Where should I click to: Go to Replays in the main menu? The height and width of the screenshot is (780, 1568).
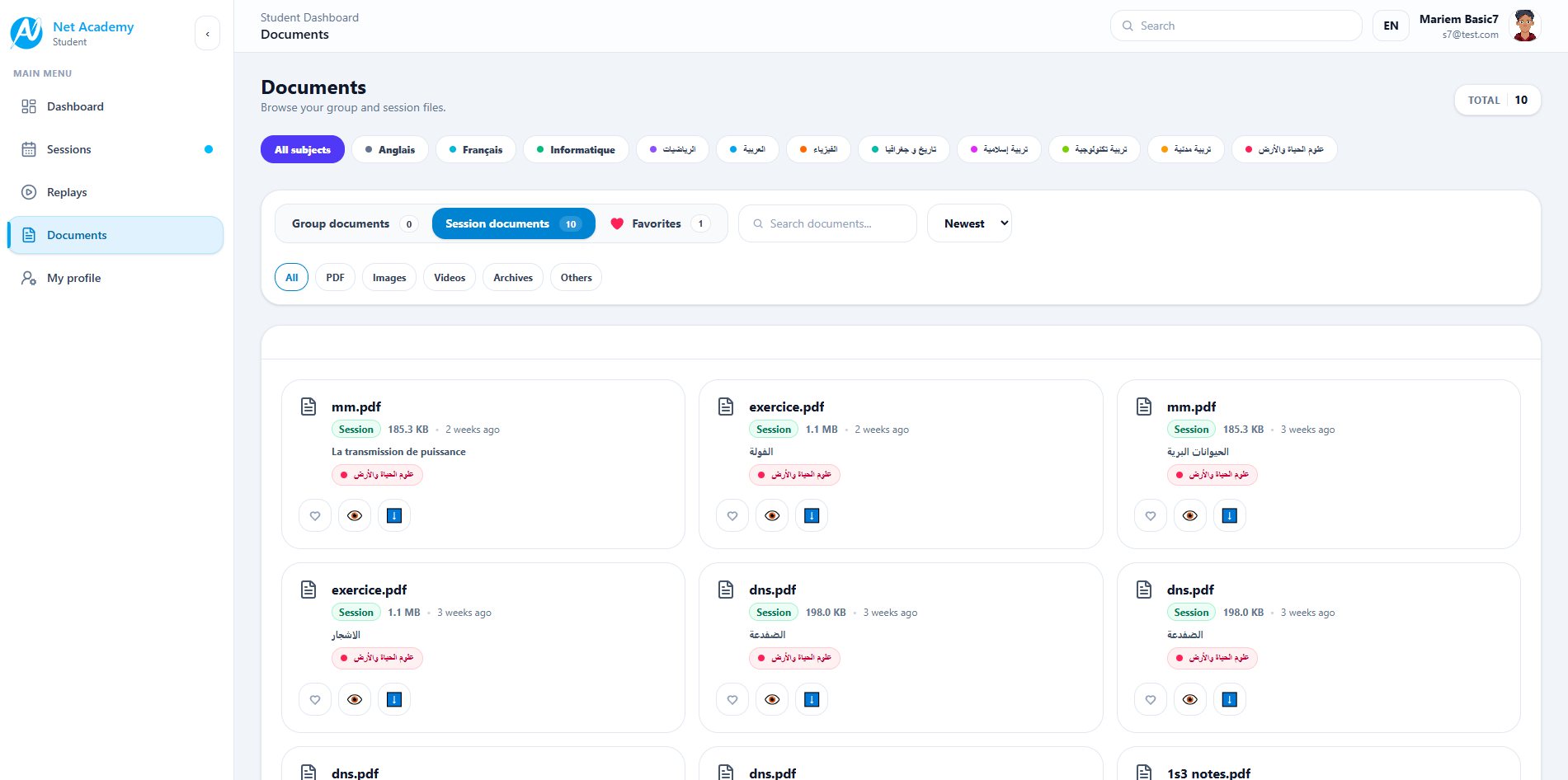[x=67, y=192]
